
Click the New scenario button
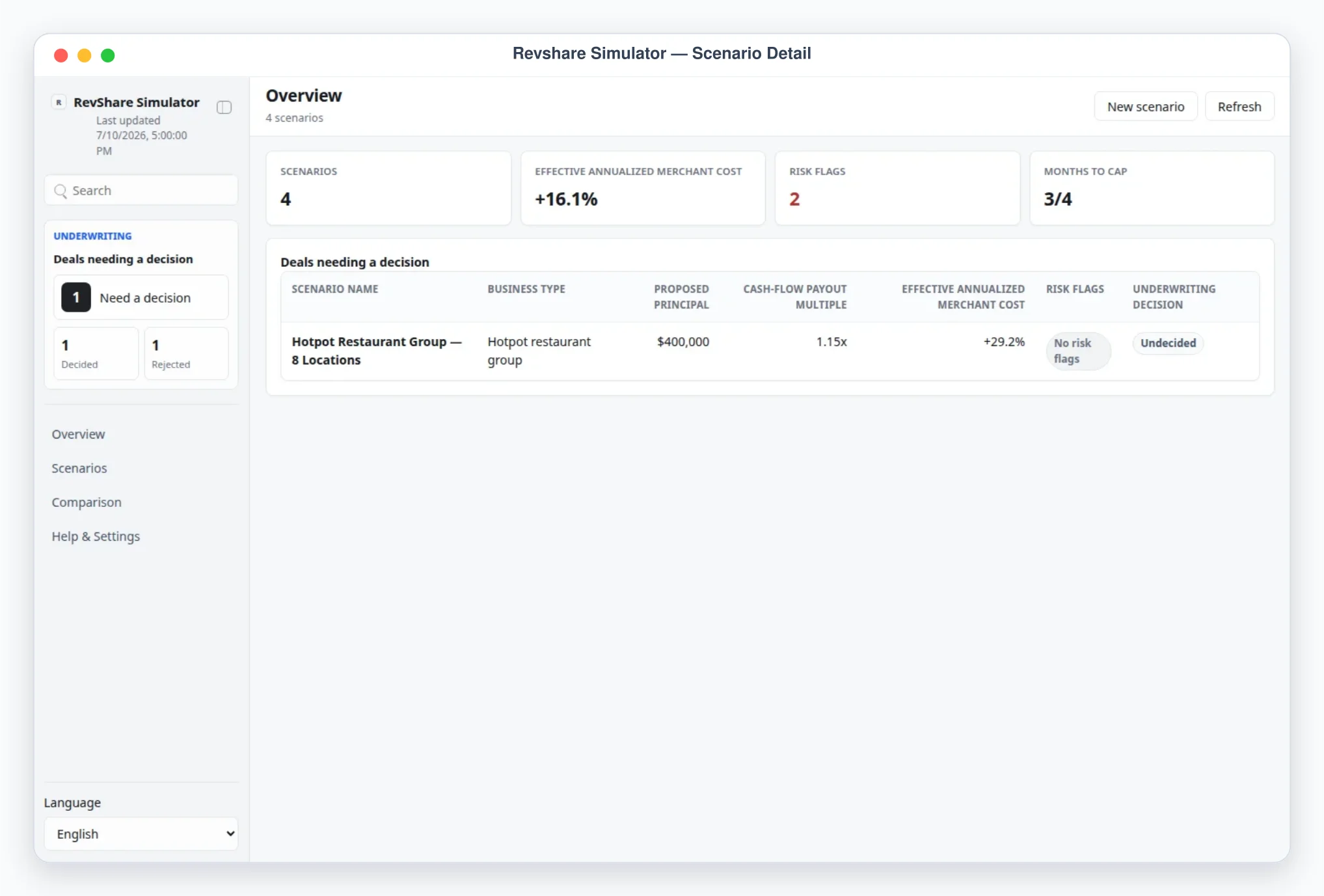[1146, 106]
